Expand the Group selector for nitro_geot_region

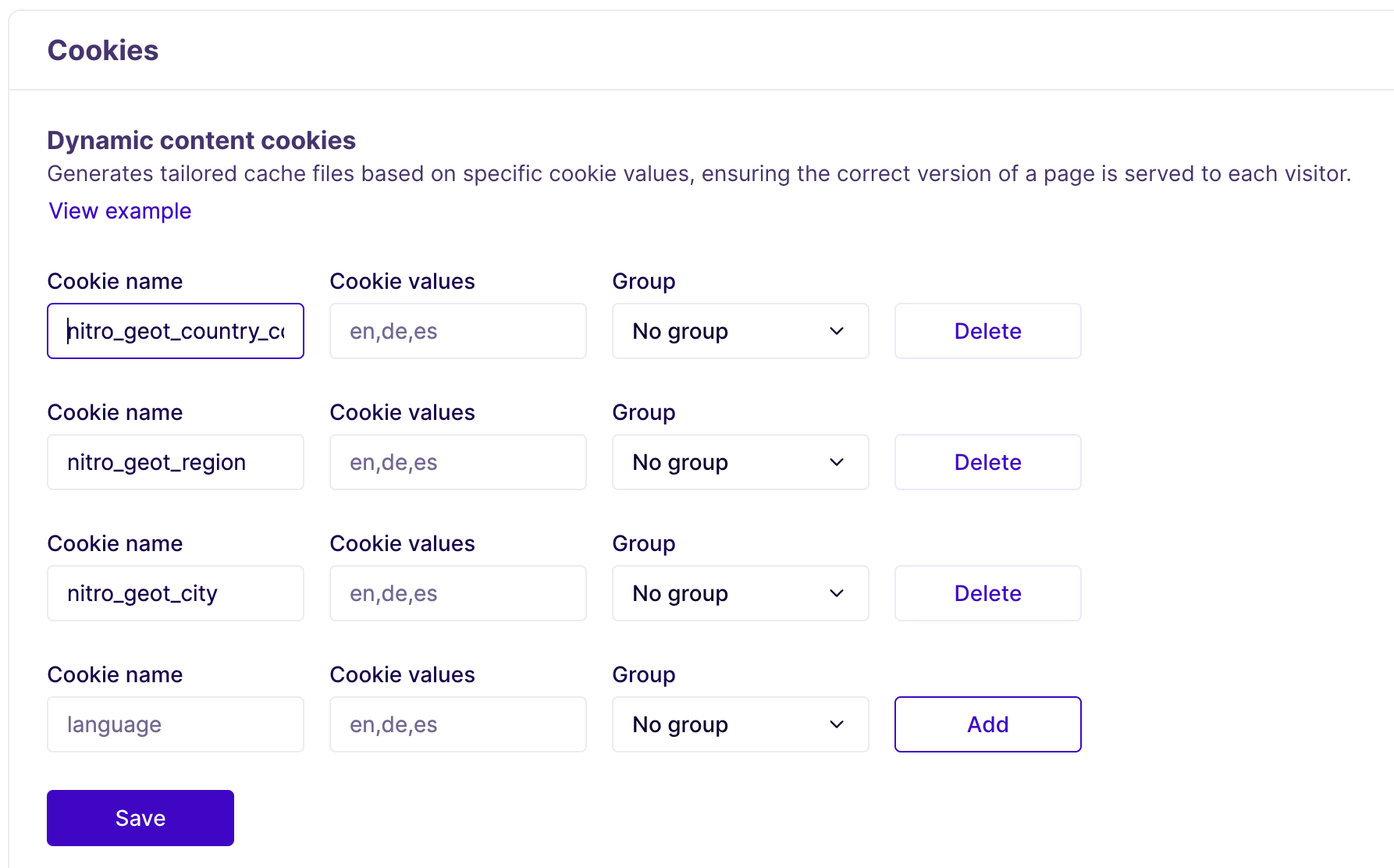(x=739, y=462)
